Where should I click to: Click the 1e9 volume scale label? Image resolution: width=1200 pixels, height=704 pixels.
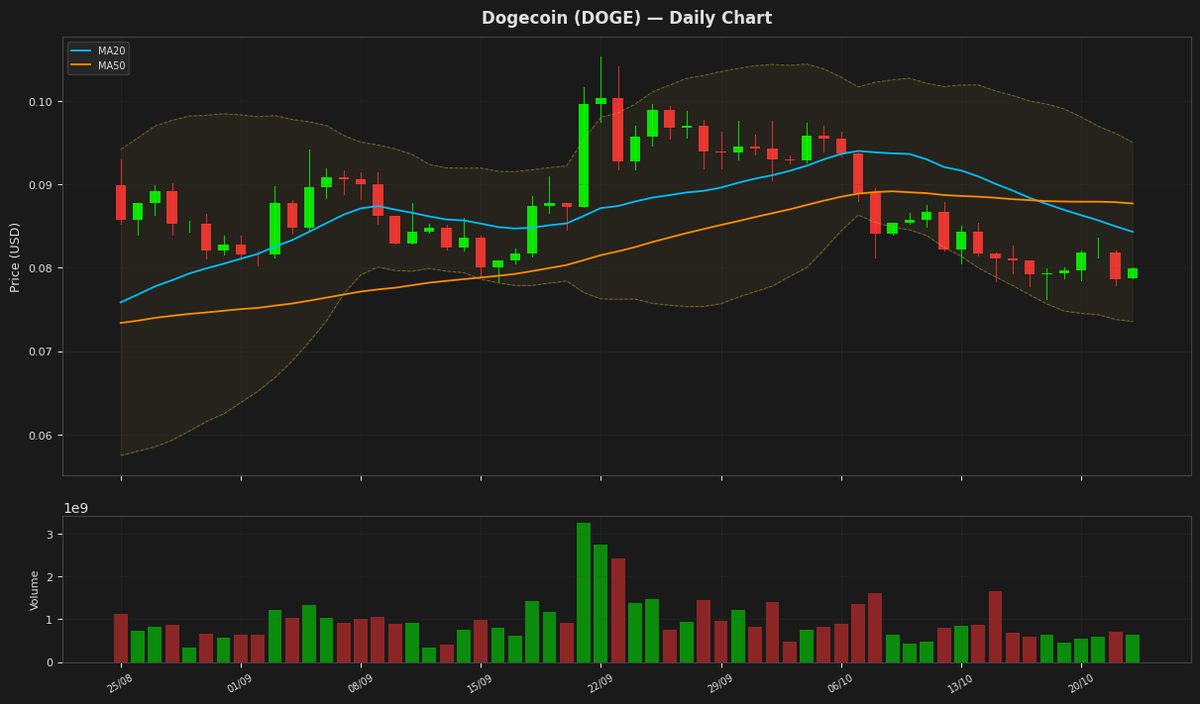click(76, 508)
